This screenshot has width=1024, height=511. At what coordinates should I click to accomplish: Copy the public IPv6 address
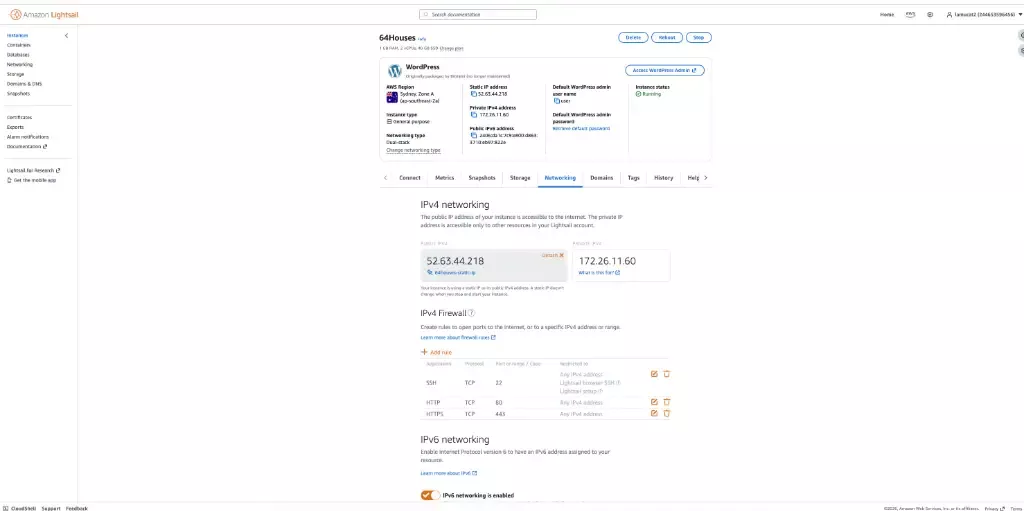tap(473, 135)
